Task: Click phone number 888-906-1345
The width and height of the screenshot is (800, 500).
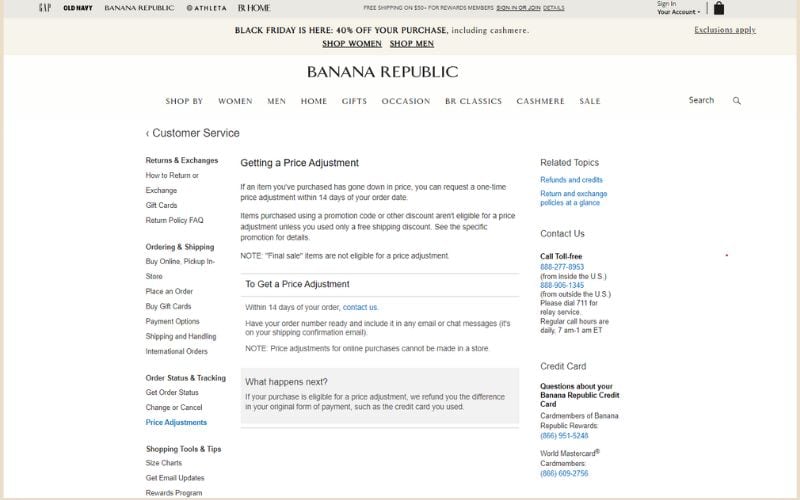Action: tap(562, 285)
